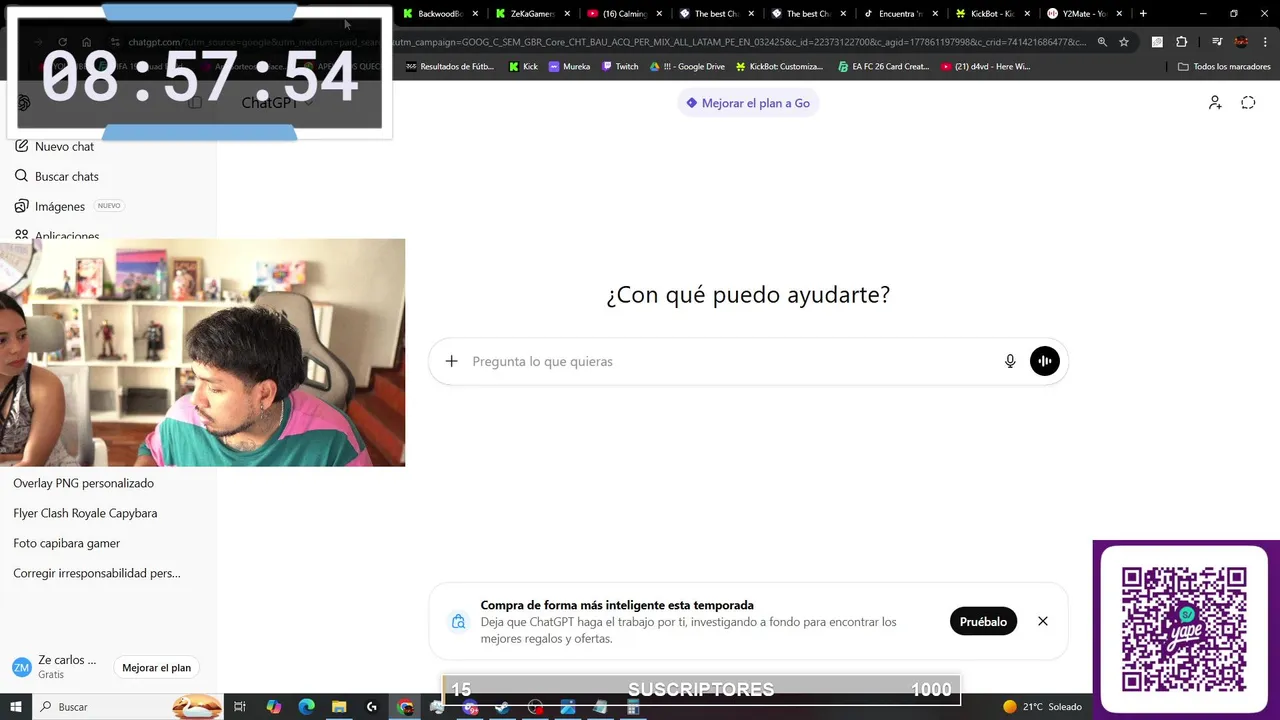Open chat Flyer Clash Royale Capybara
This screenshot has width=1280, height=720.
85,513
